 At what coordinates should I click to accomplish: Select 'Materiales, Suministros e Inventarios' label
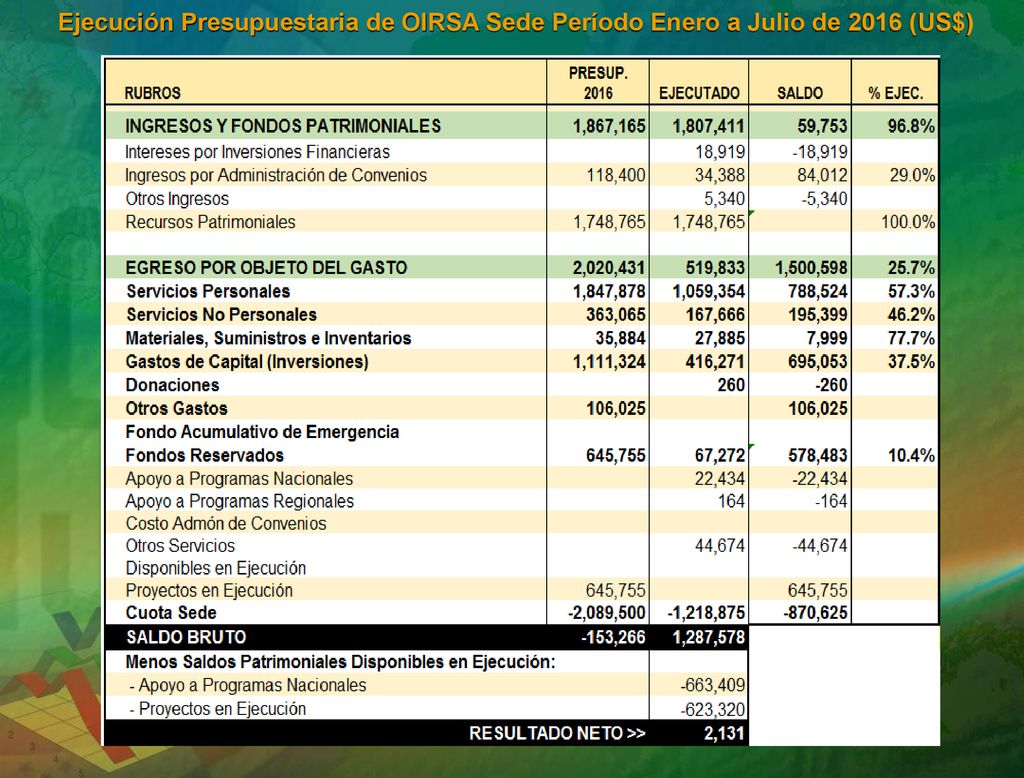[268, 338]
